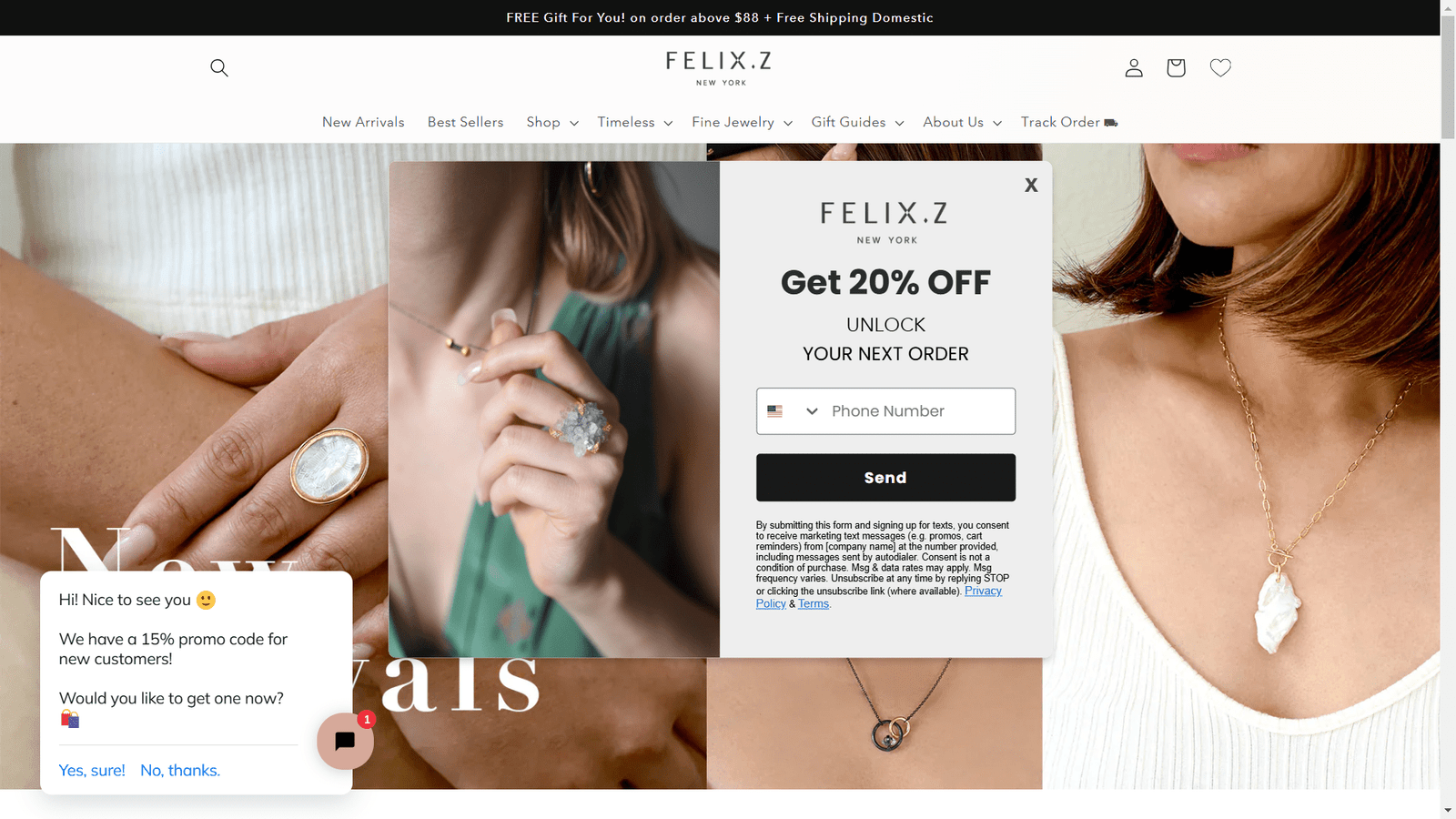The image size is (1456, 819).
Task: Click the Felix.Z header logo
Action: click(719, 68)
